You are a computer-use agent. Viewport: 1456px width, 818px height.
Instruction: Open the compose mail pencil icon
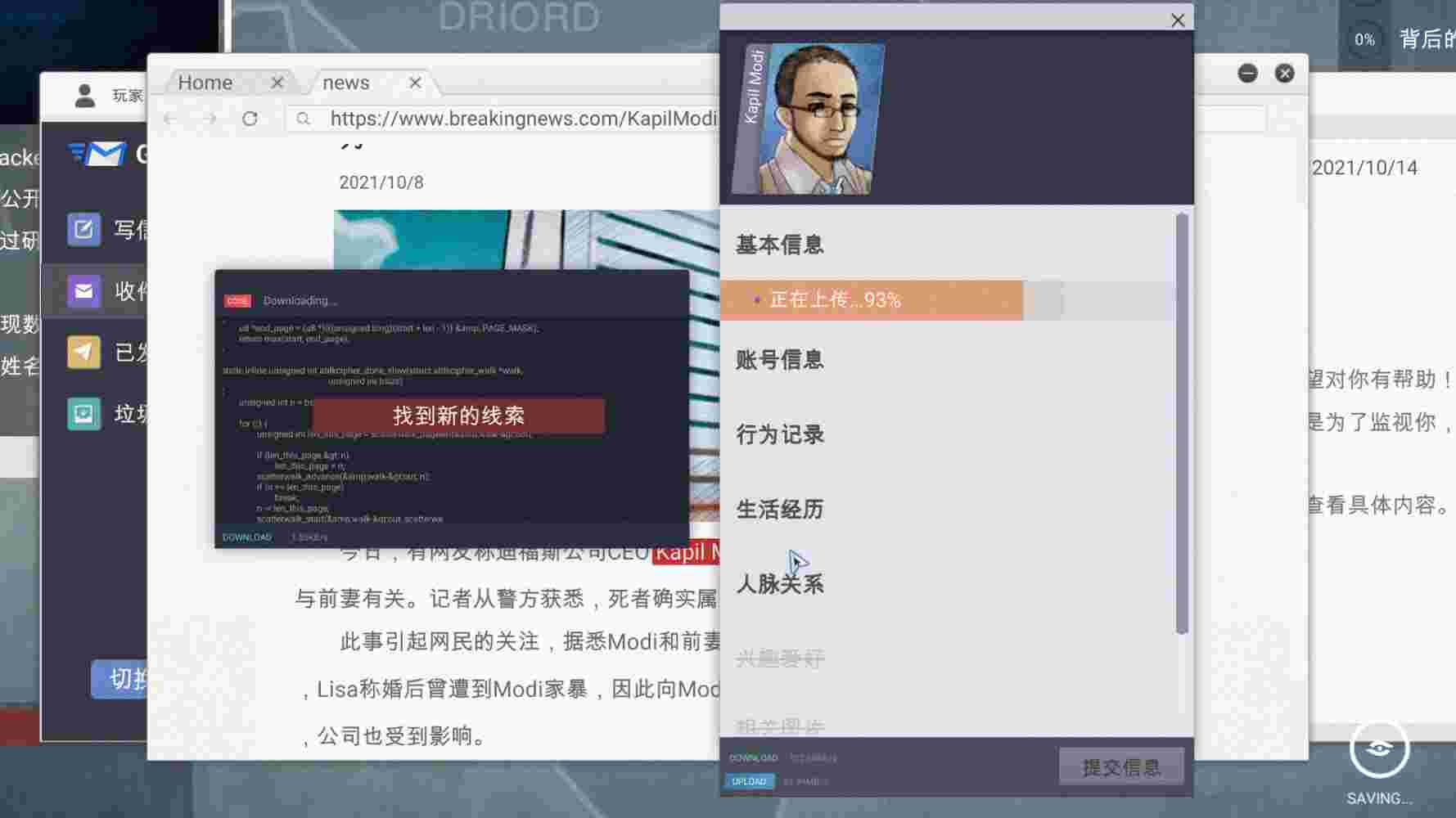(x=83, y=229)
